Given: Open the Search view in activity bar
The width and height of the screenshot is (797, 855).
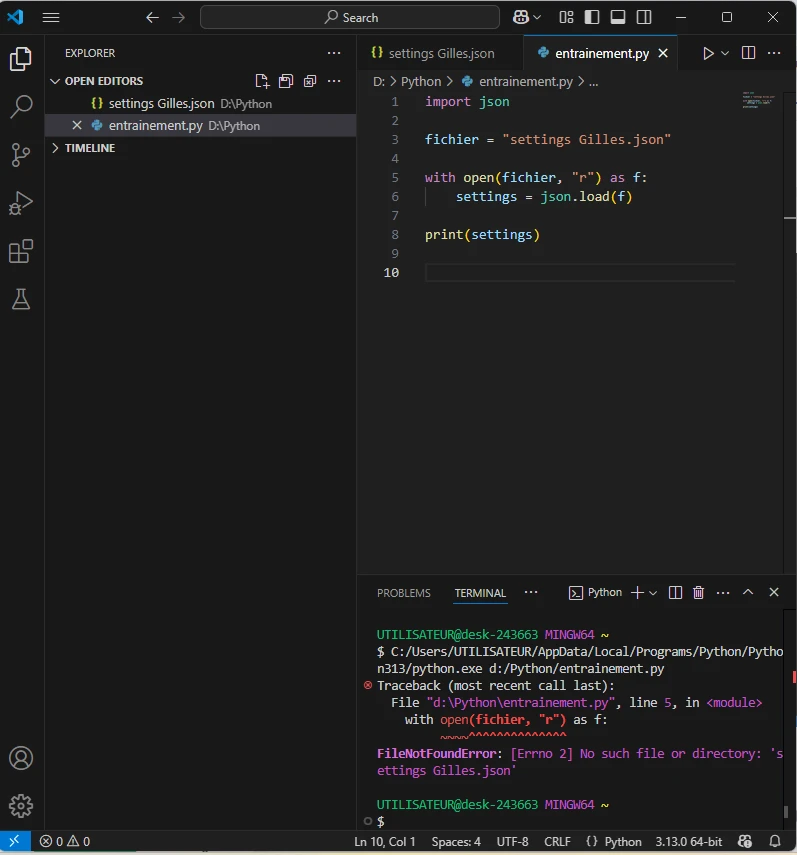Looking at the screenshot, I should [x=21, y=106].
